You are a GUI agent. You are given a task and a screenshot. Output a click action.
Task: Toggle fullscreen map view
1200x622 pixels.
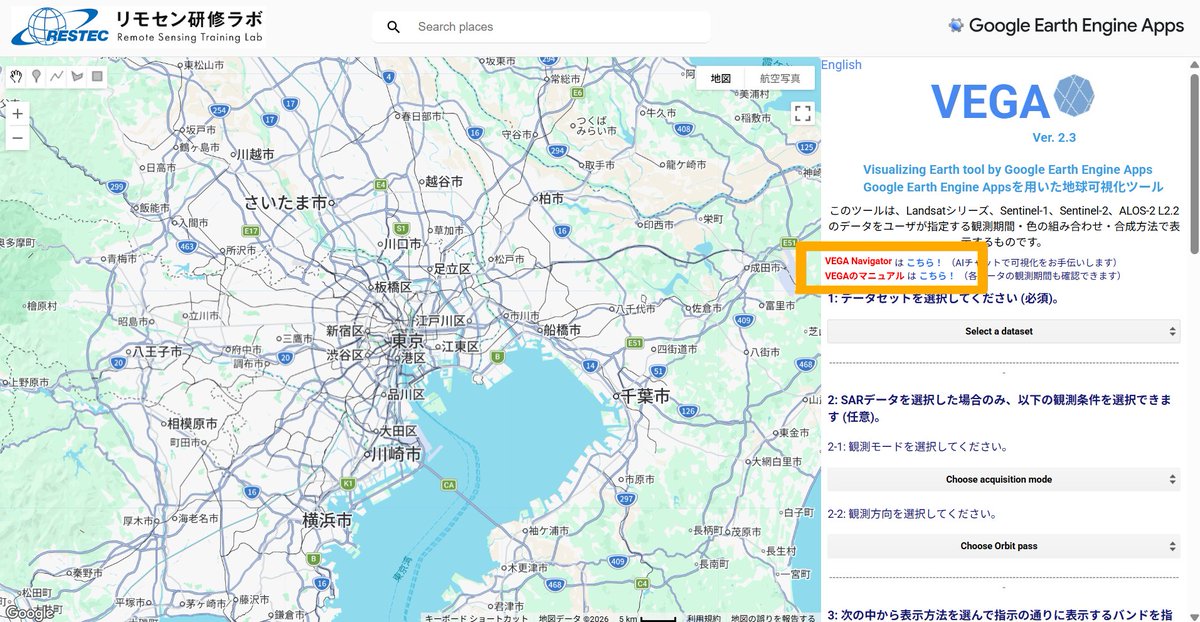tap(801, 113)
